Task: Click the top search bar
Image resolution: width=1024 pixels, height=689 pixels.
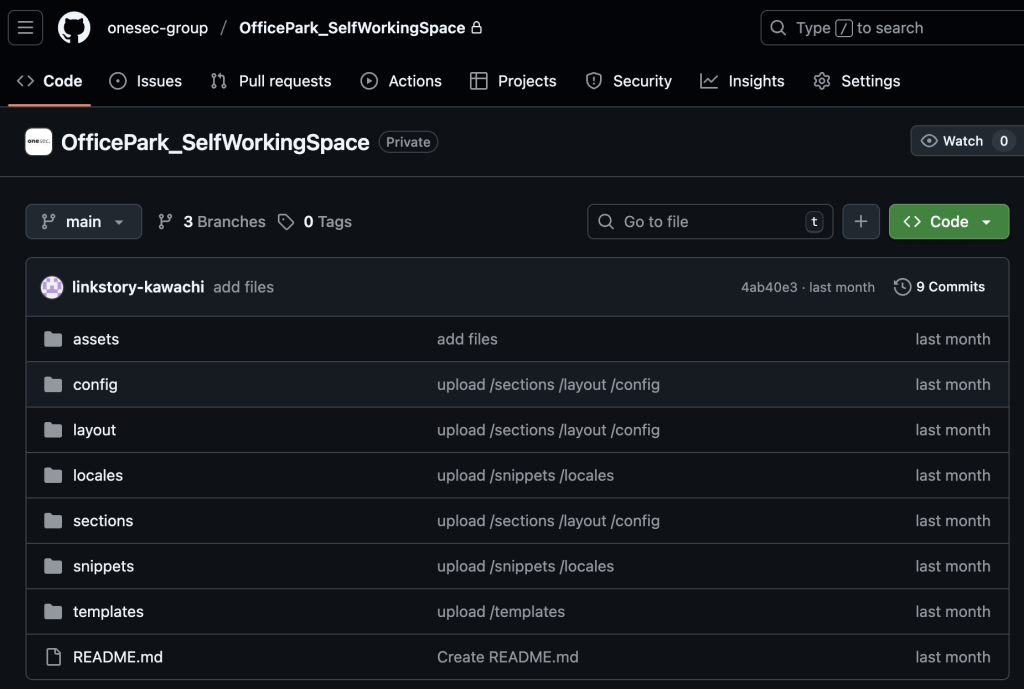Action: click(890, 28)
